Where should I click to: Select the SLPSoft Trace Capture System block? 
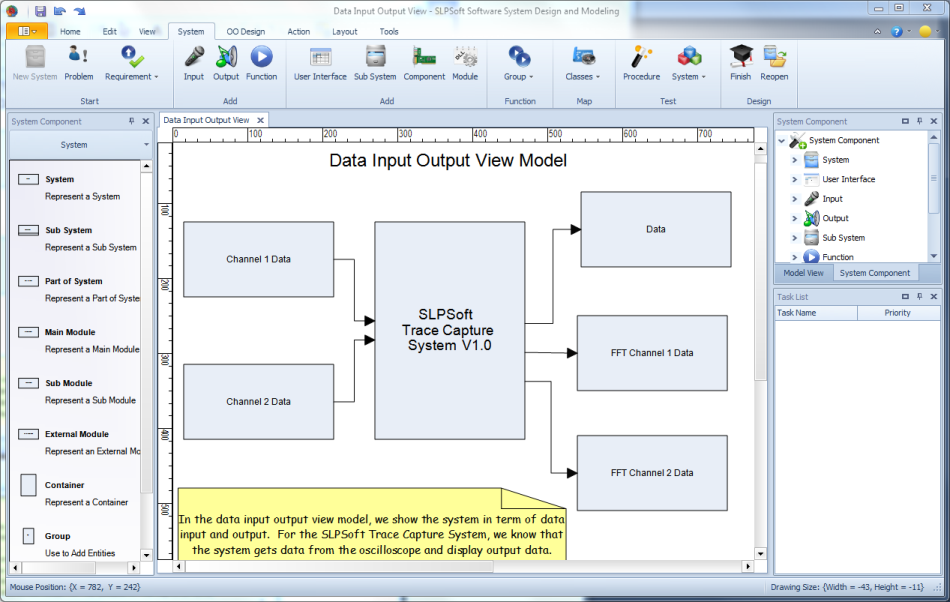pyautogui.click(x=450, y=330)
